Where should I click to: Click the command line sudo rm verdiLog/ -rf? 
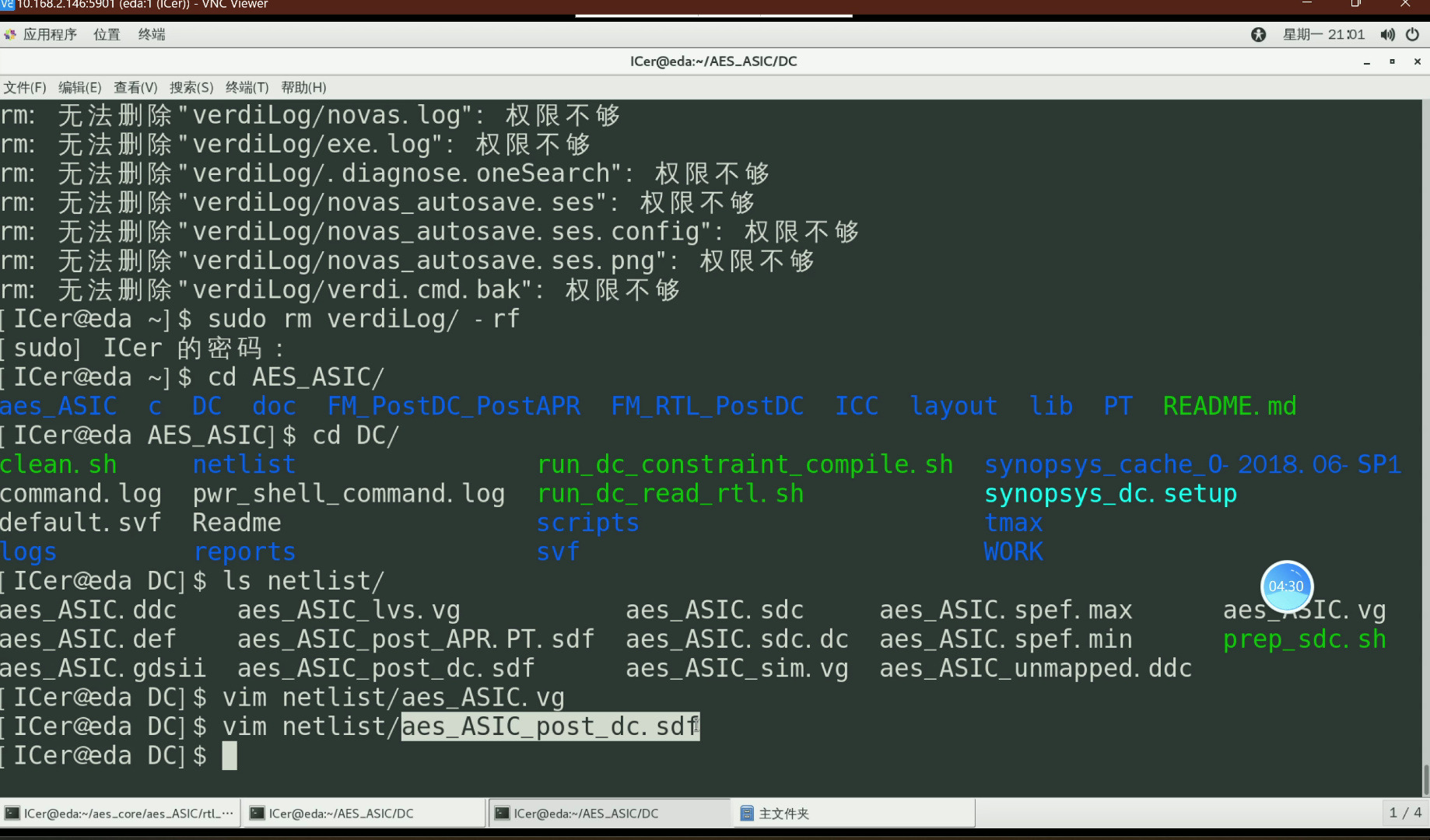(363, 319)
